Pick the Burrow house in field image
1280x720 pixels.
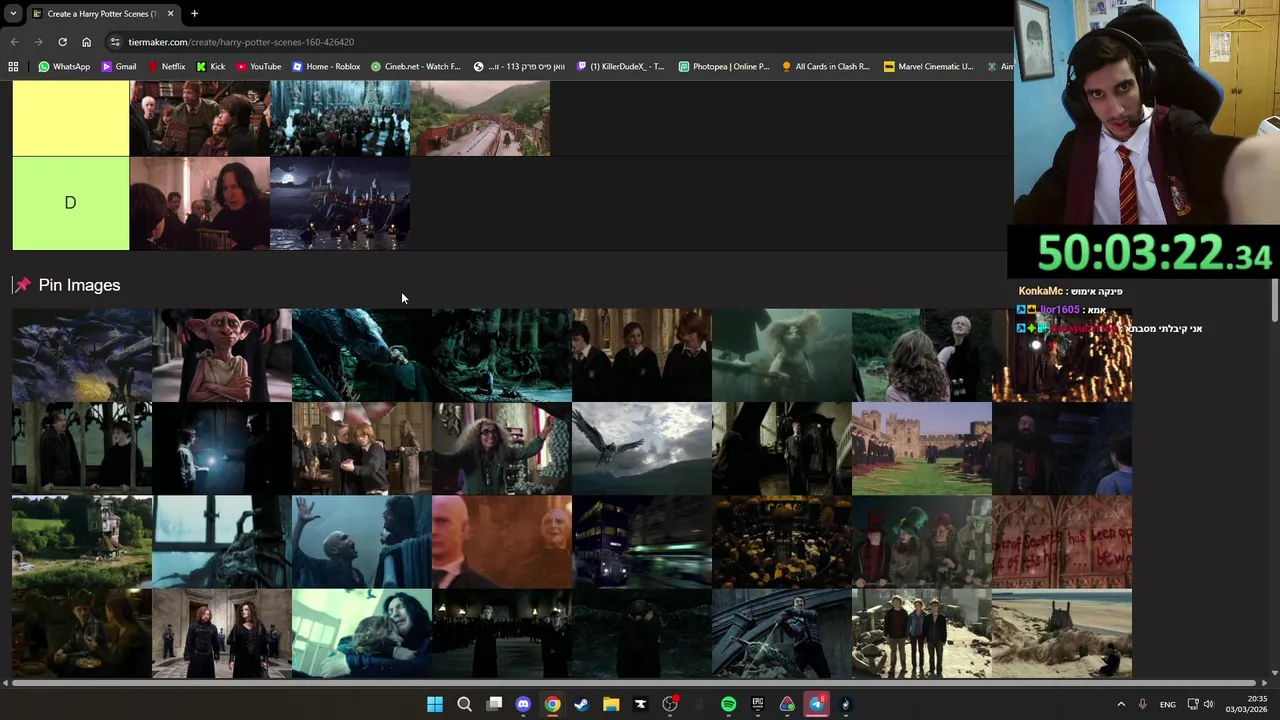click(x=82, y=542)
